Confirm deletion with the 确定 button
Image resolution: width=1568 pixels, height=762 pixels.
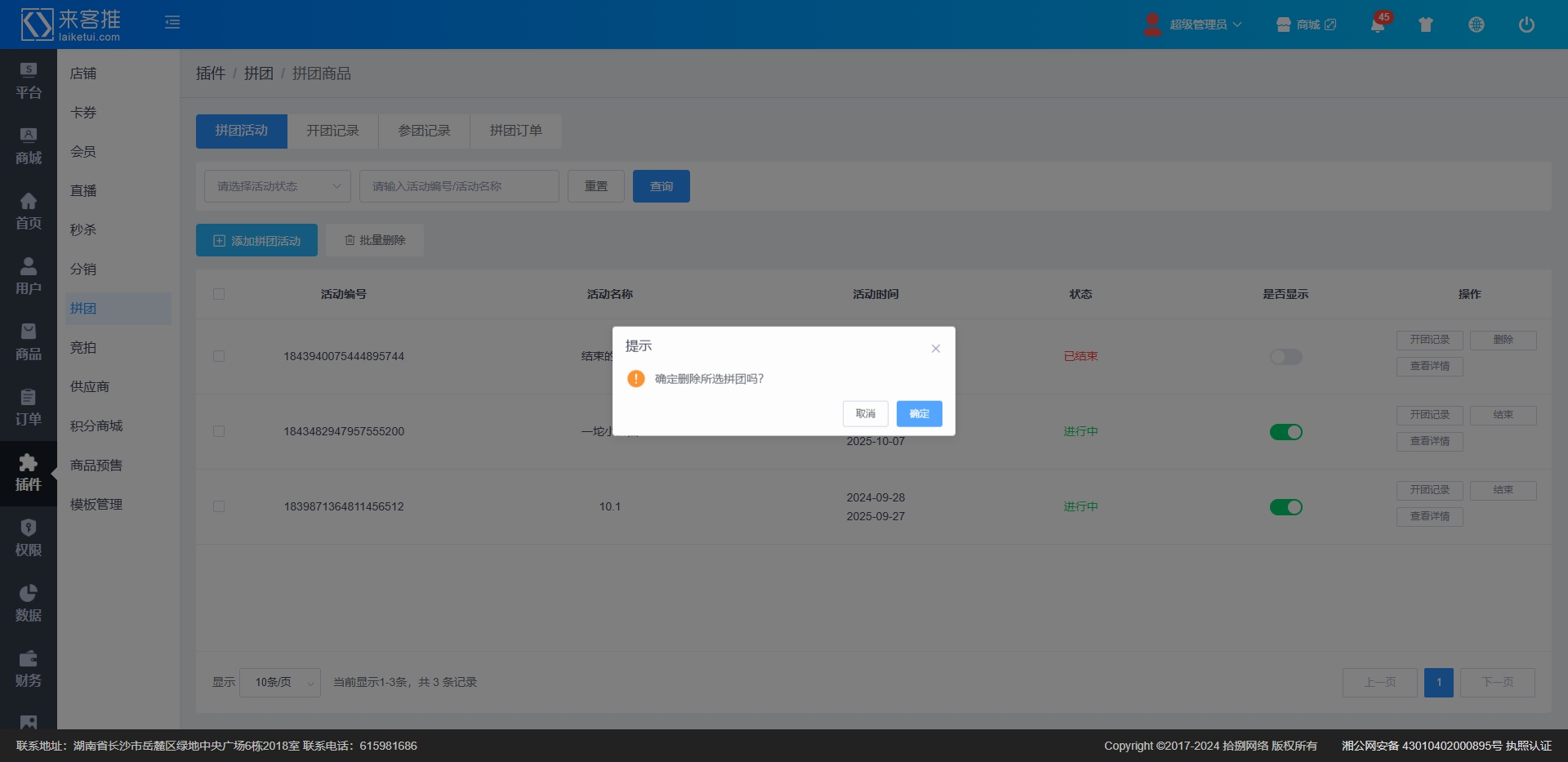(x=919, y=414)
